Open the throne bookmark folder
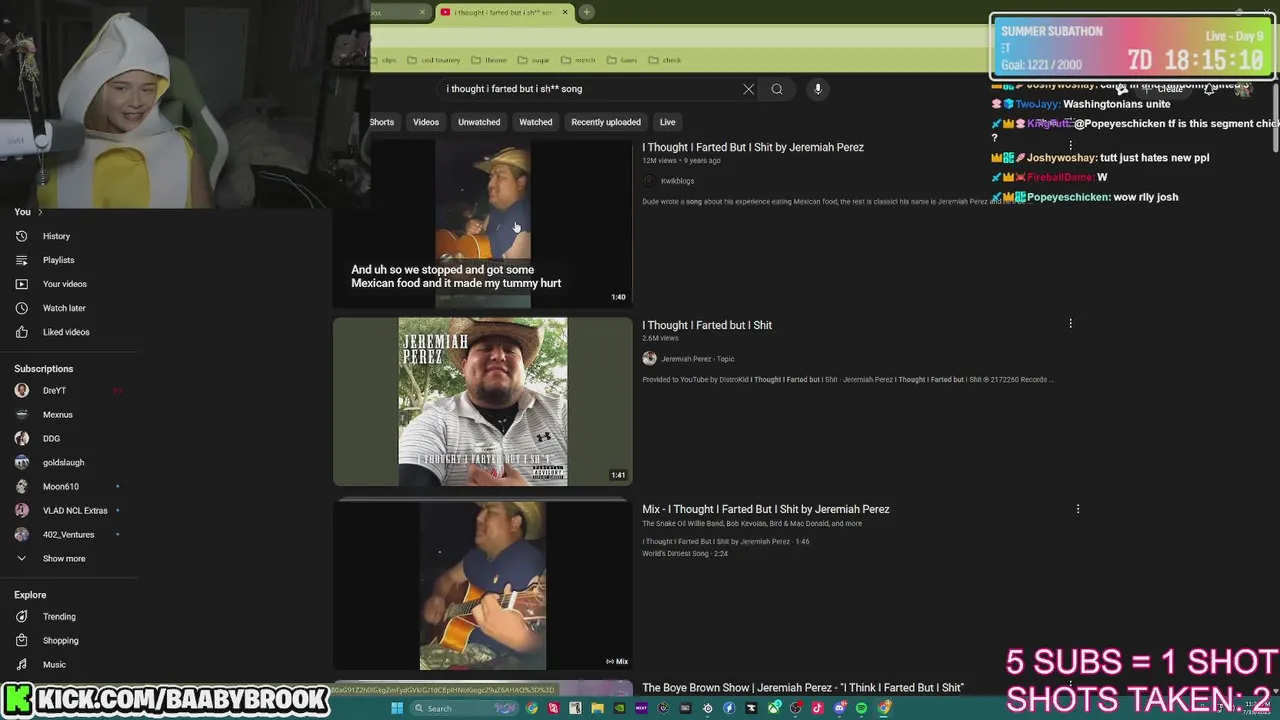The height and width of the screenshot is (720, 1280). click(489, 60)
